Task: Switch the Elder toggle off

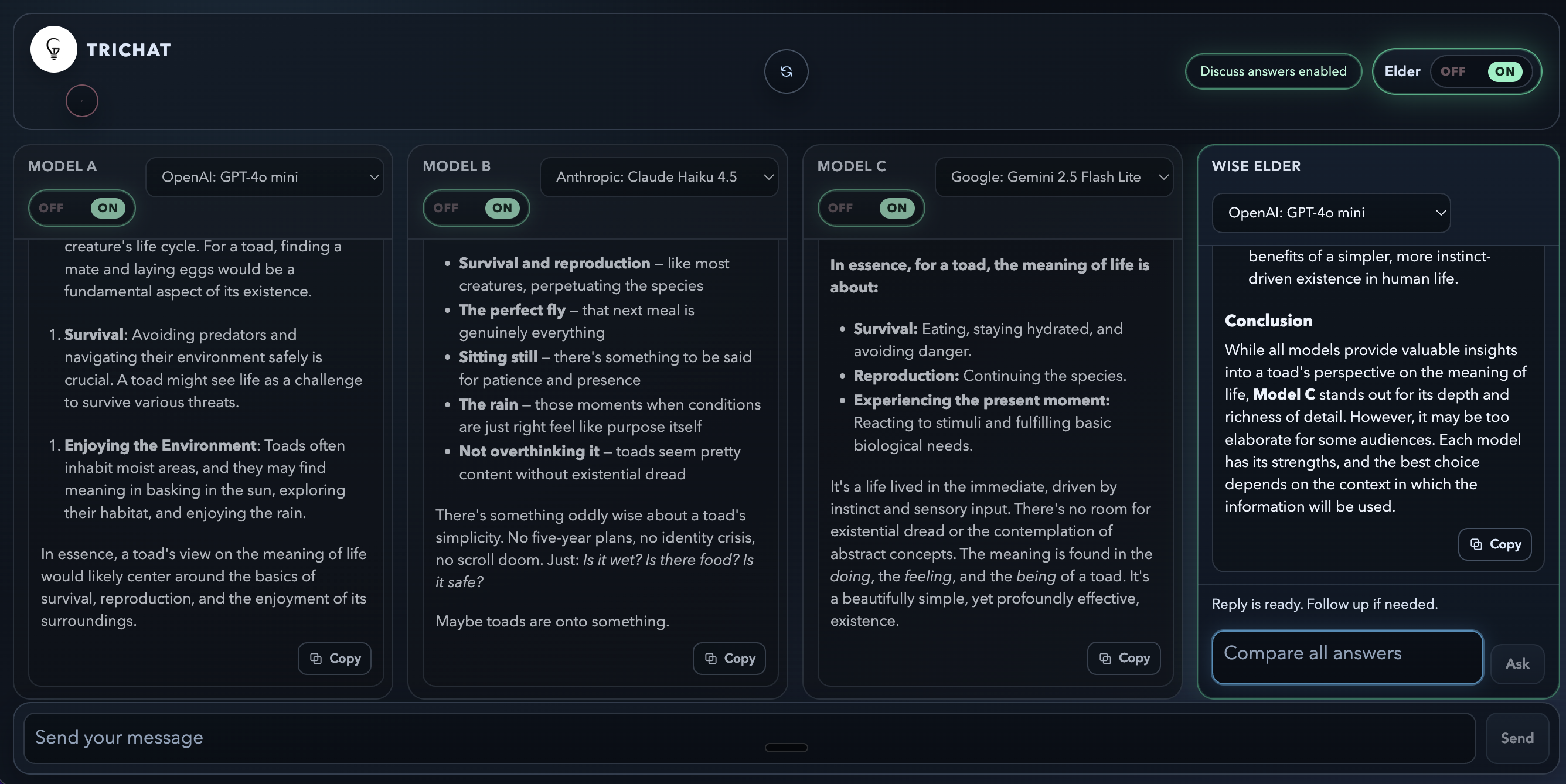Action: (1453, 71)
